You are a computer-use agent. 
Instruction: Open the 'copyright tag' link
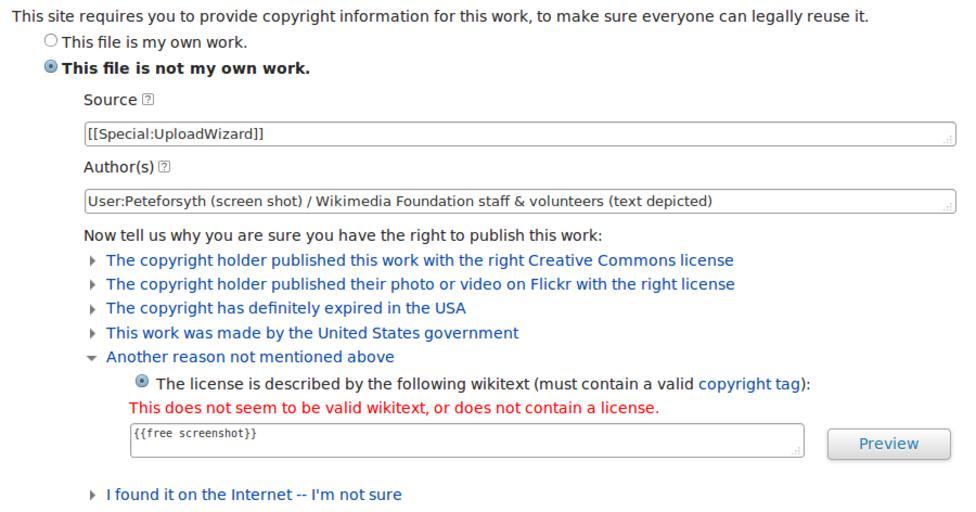click(750, 384)
